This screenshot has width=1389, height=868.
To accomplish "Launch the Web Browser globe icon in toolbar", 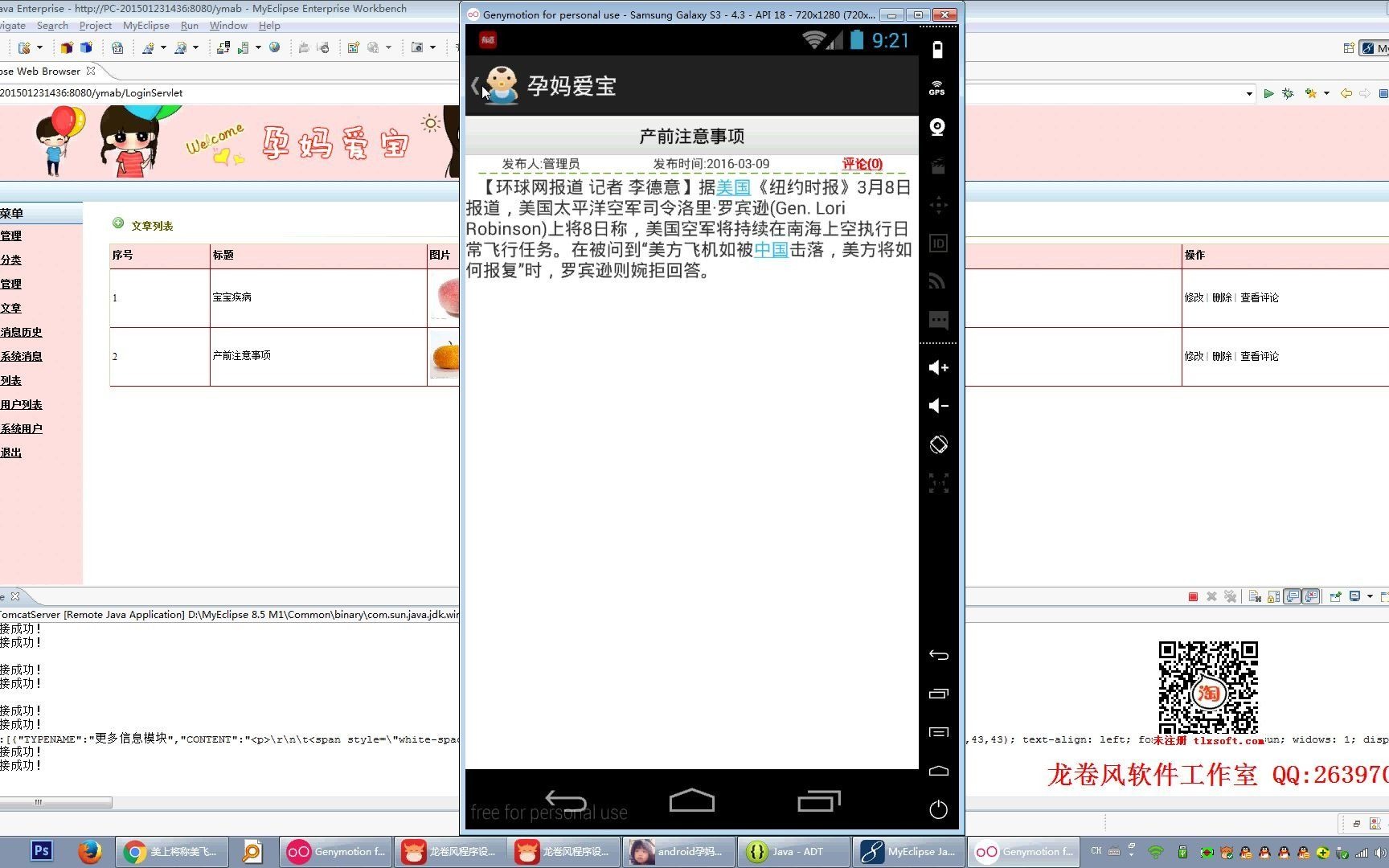I will [274, 47].
